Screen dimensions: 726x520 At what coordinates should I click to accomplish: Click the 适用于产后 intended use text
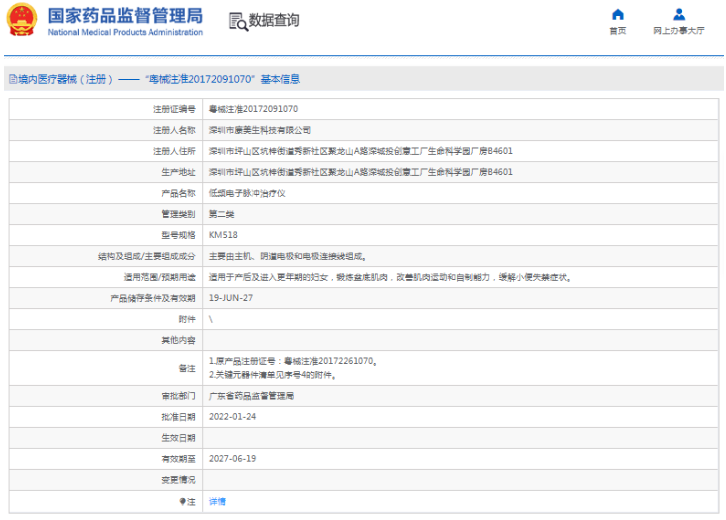(x=390, y=277)
